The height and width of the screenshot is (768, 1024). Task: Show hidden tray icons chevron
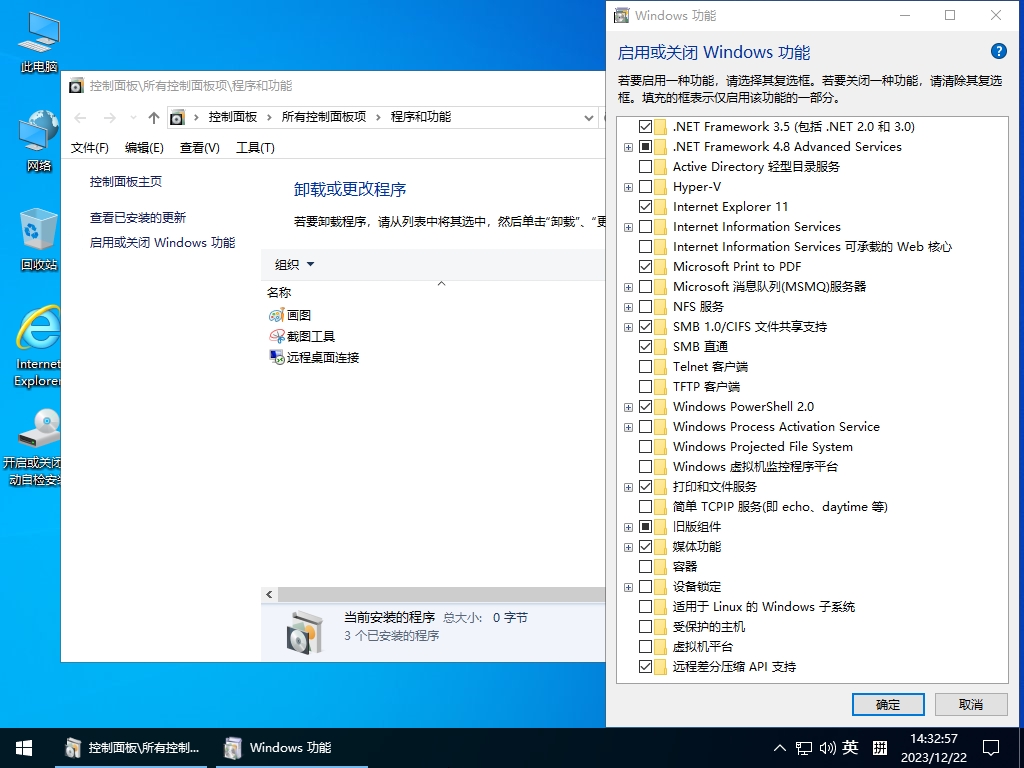780,748
